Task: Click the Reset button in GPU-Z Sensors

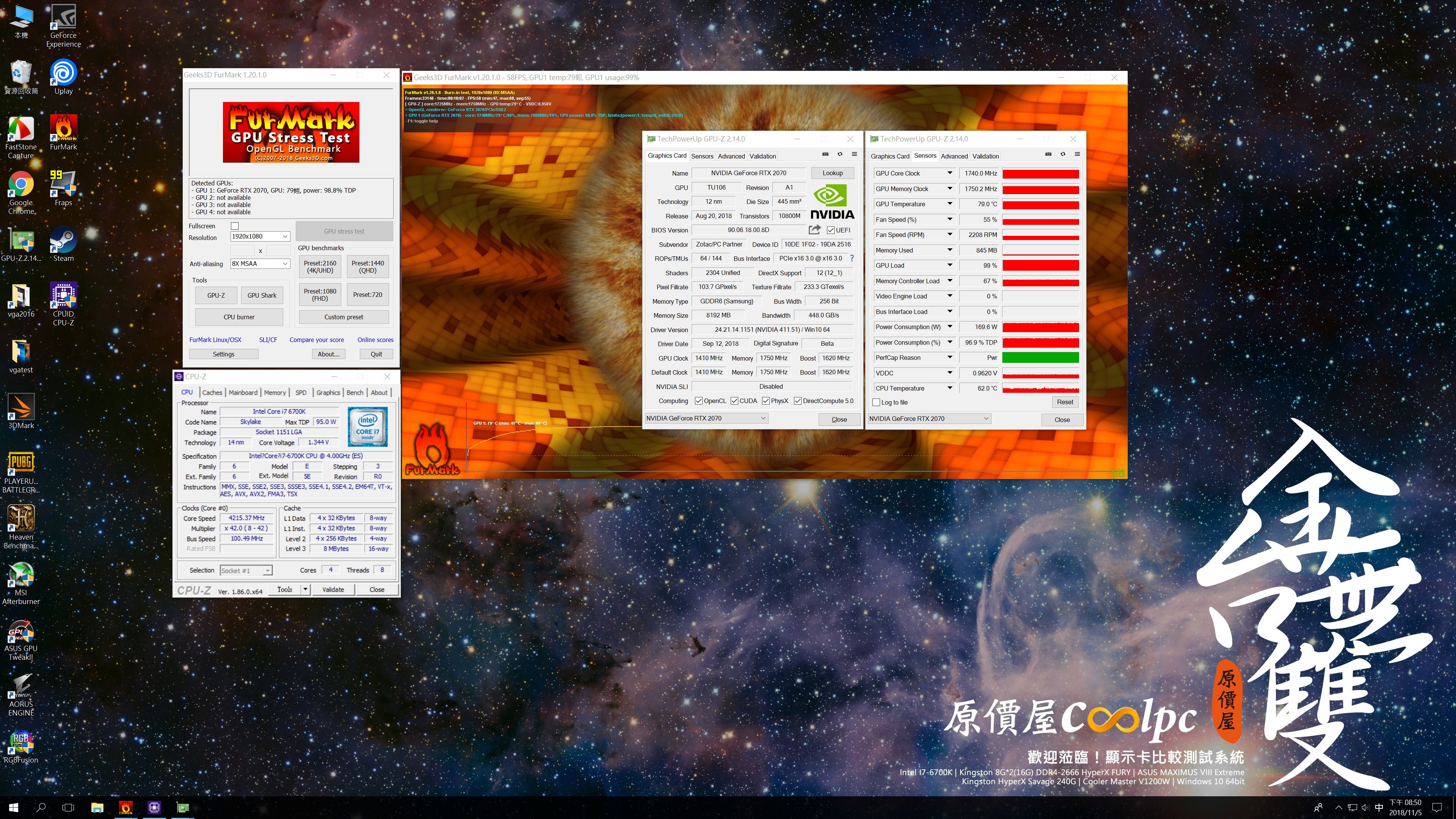Action: point(1065,402)
